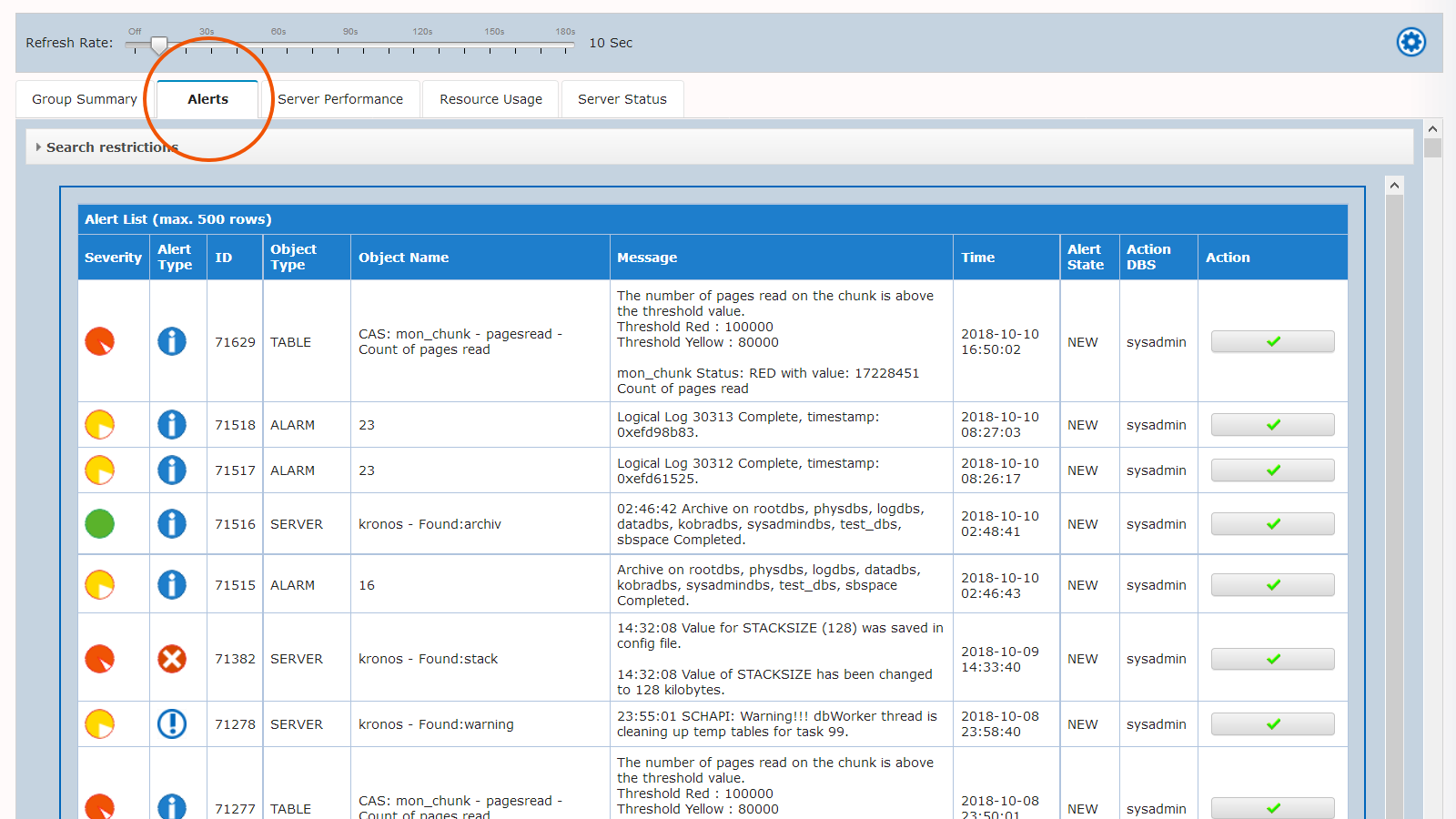Click 'Alert List (max. 500 rows)' title
Viewport: 1456px width, 819px height.
[x=178, y=219]
